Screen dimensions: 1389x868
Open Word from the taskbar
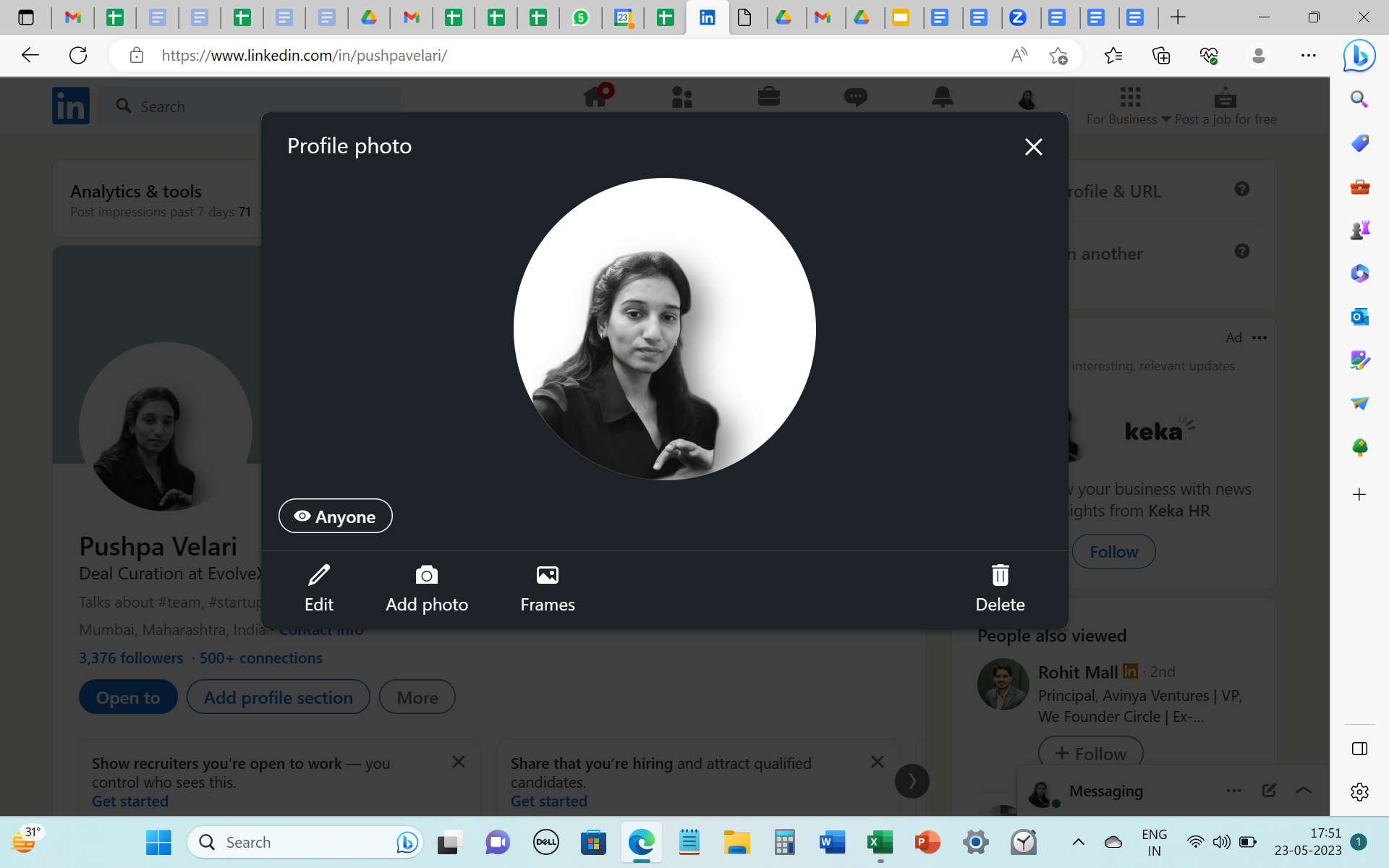coord(832,843)
